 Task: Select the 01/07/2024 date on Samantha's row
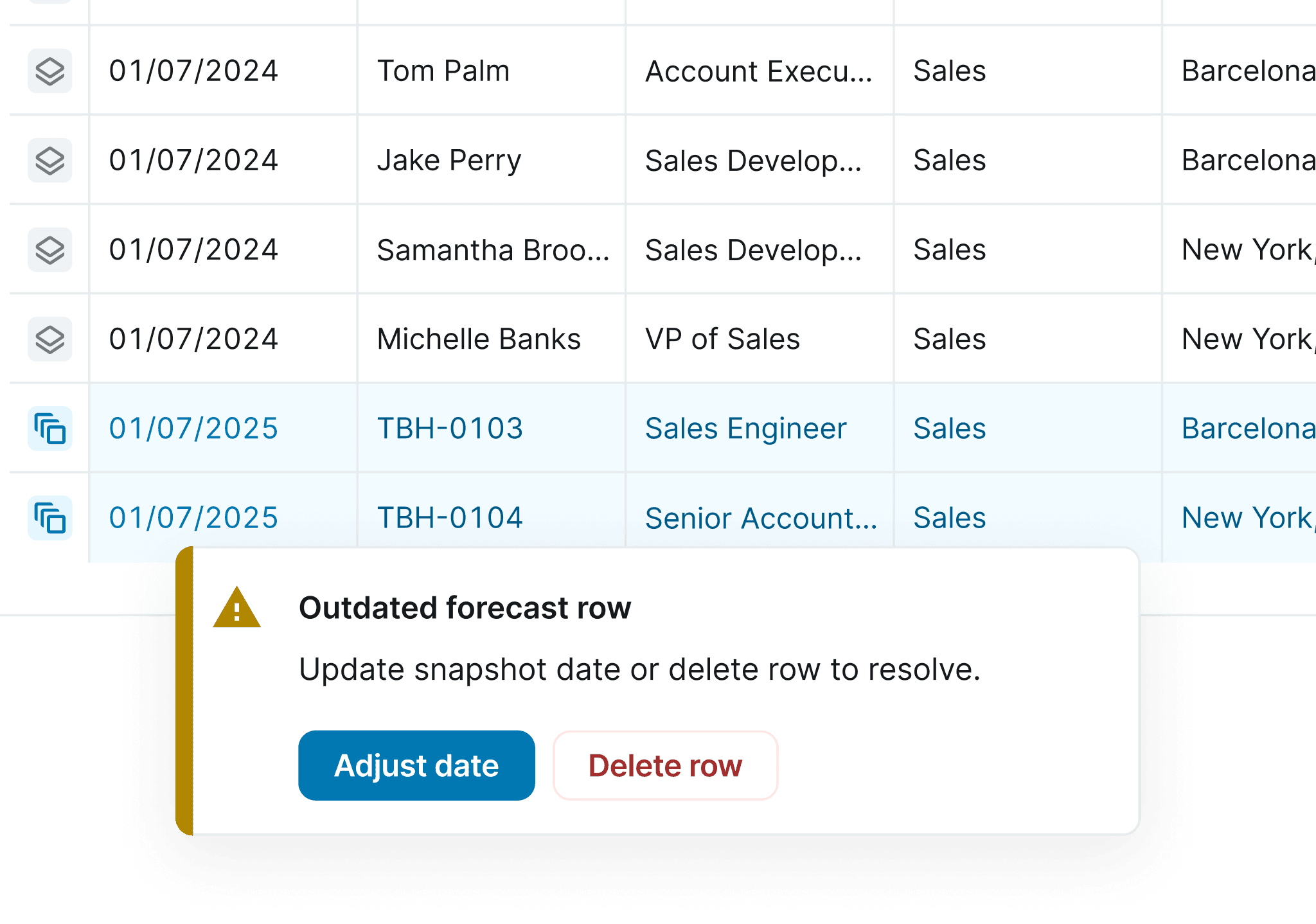pyautogui.click(x=193, y=249)
